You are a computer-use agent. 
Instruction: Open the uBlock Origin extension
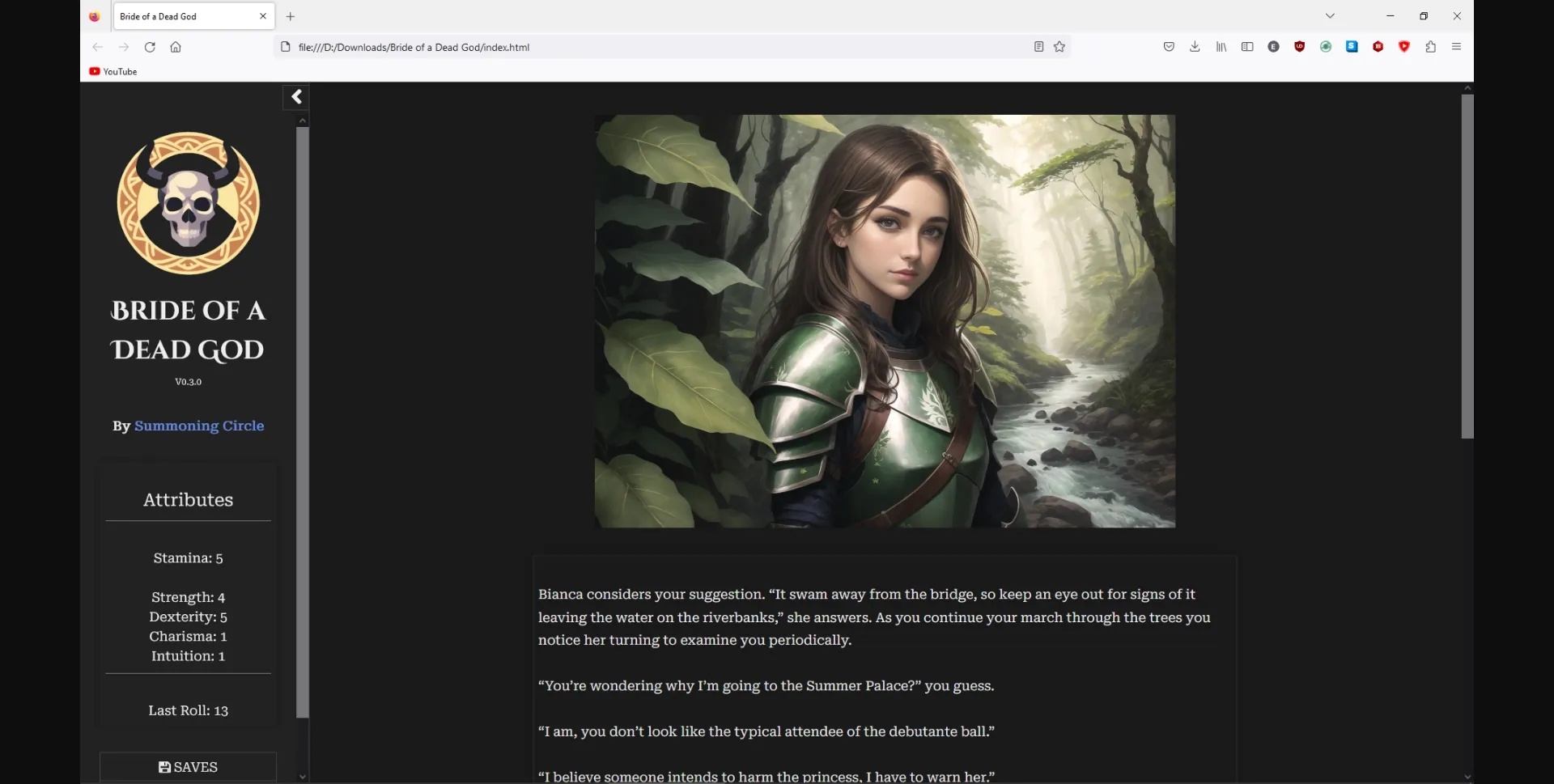click(x=1299, y=47)
